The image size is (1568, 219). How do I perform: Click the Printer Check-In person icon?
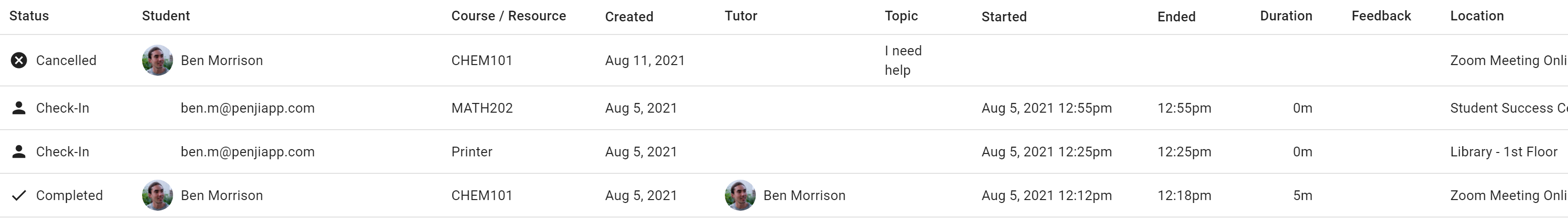19,152
